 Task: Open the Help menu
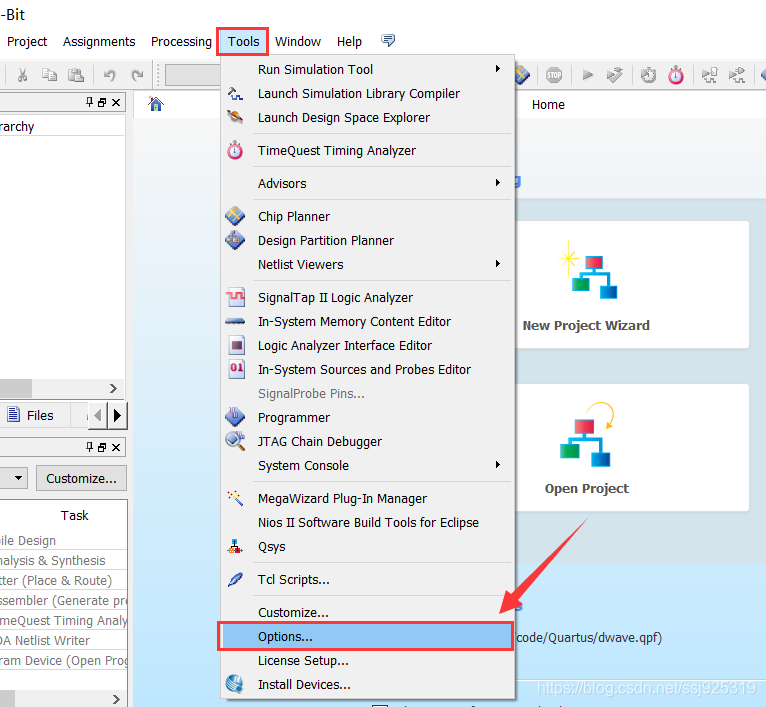point(349,42)
